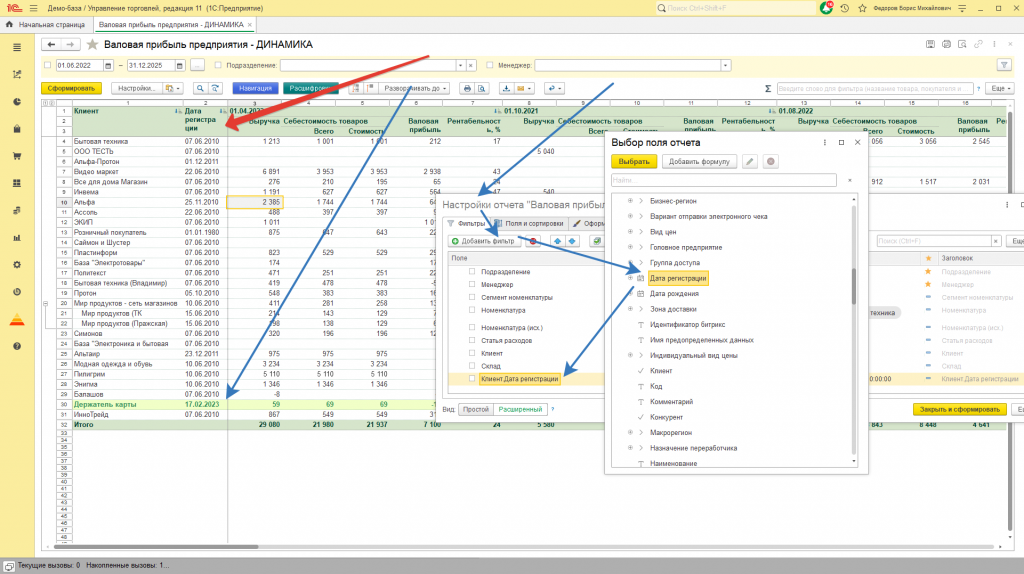Go forward with the right arrow button
Screen dimensions: 1024x574
[x=69, y=44]
